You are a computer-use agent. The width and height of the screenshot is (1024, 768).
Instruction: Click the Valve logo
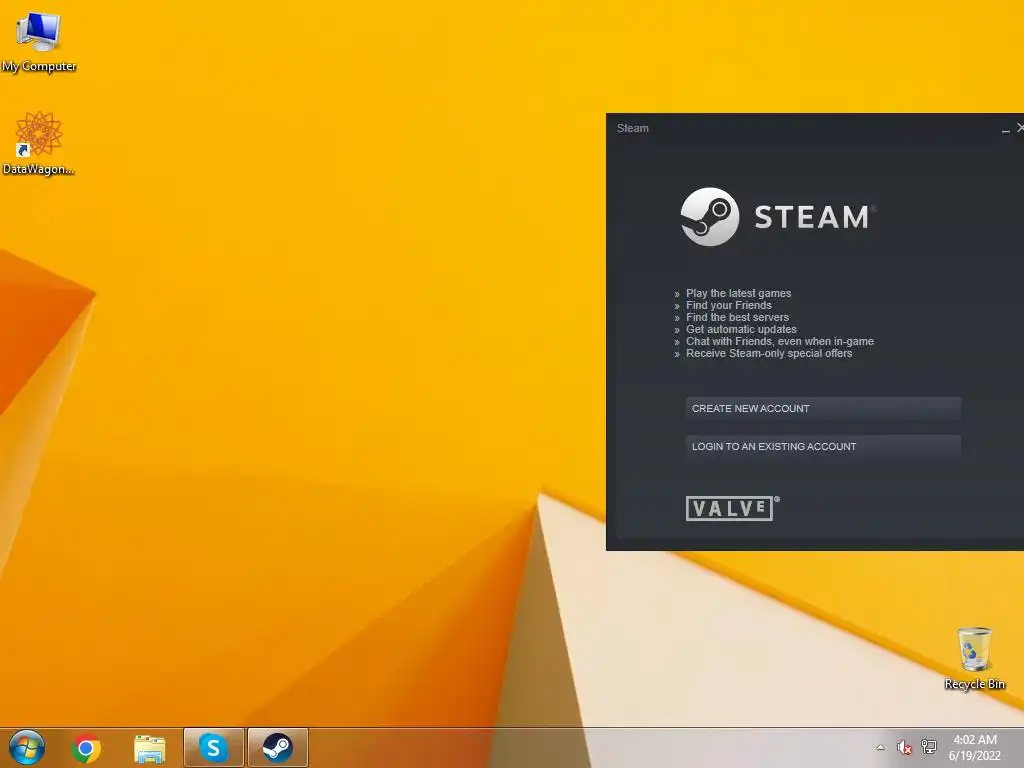click(732, 508)
